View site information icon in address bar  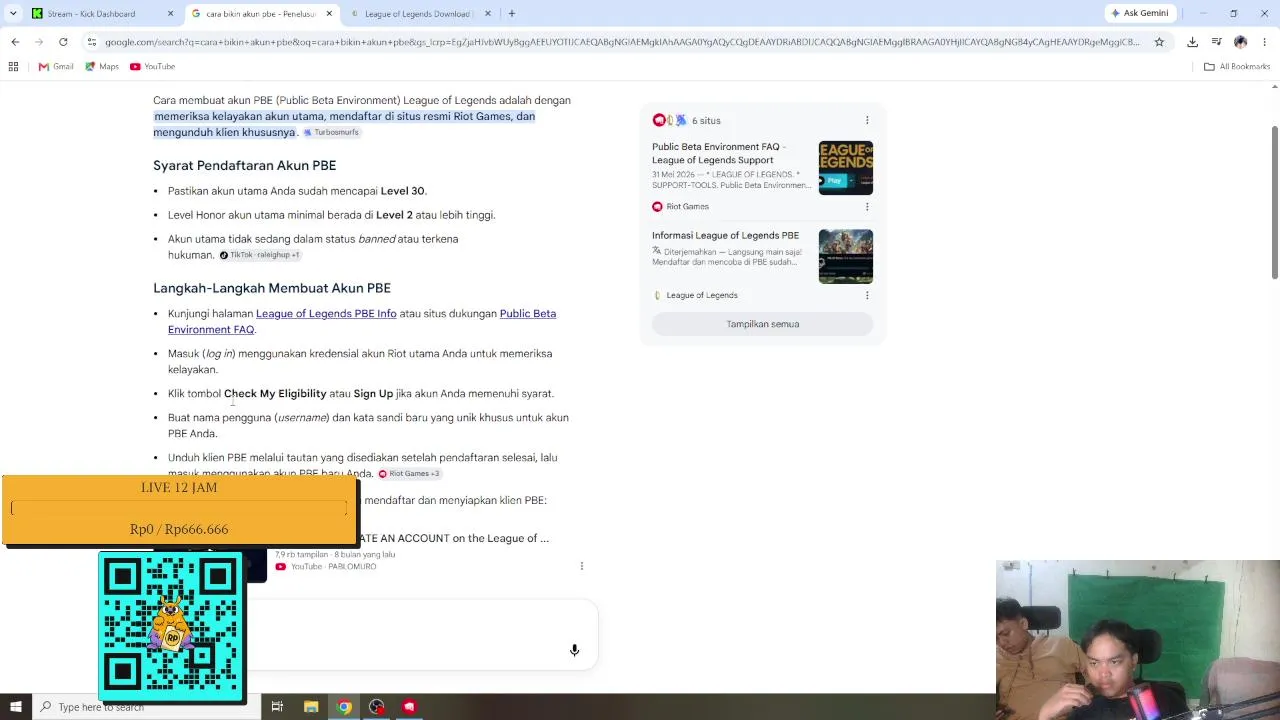point(92,42)
